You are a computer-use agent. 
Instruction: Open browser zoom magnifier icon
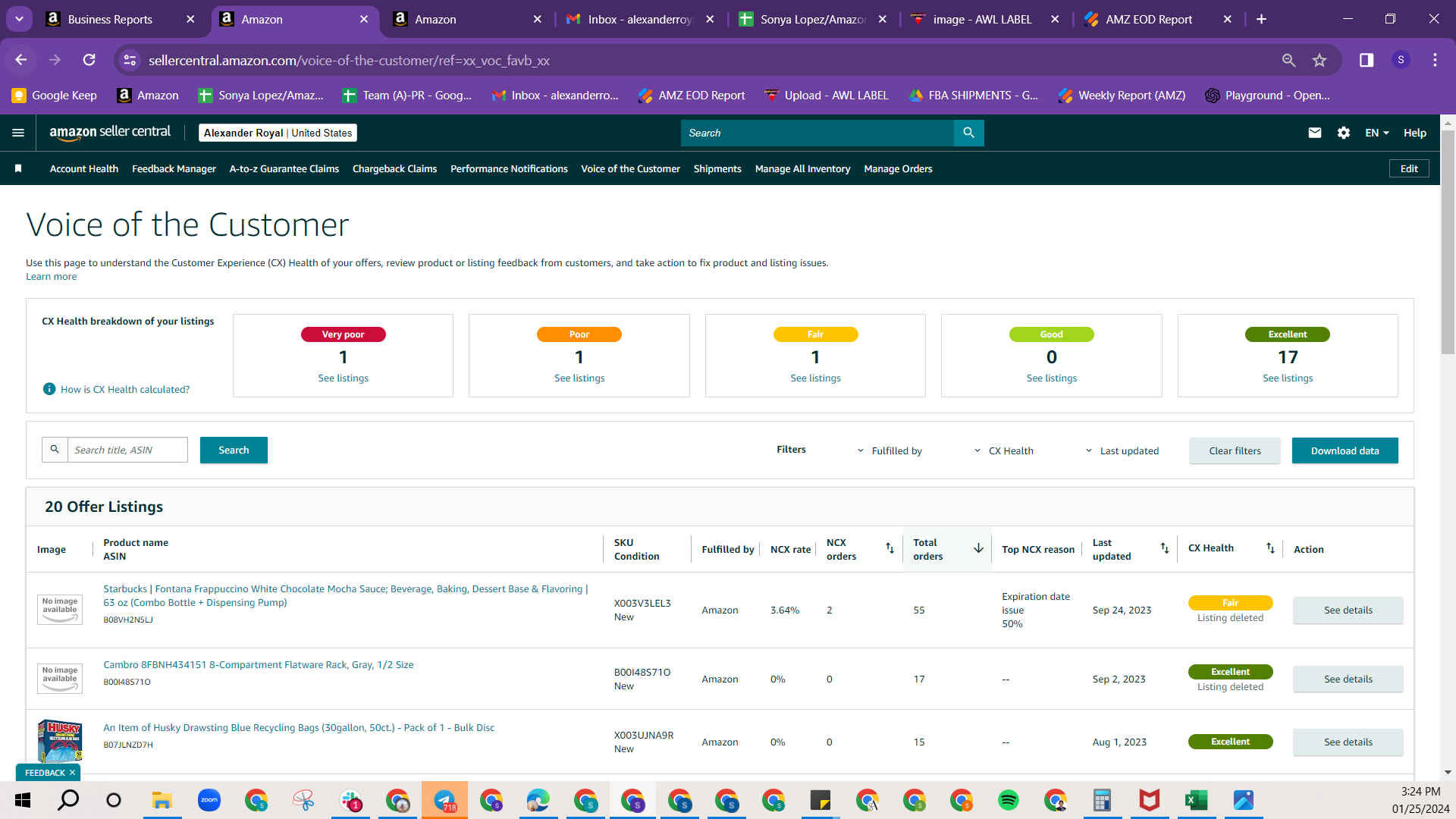tap(1288, 60)
